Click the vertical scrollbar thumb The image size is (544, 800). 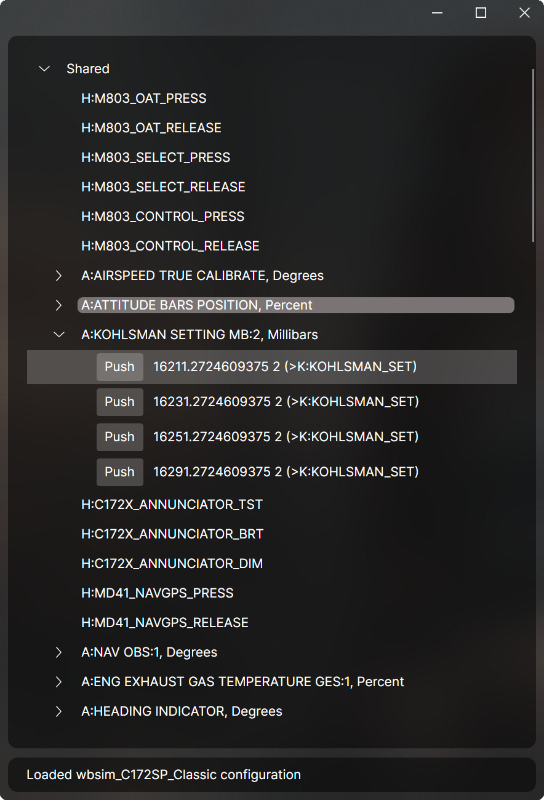click(533, 156)
